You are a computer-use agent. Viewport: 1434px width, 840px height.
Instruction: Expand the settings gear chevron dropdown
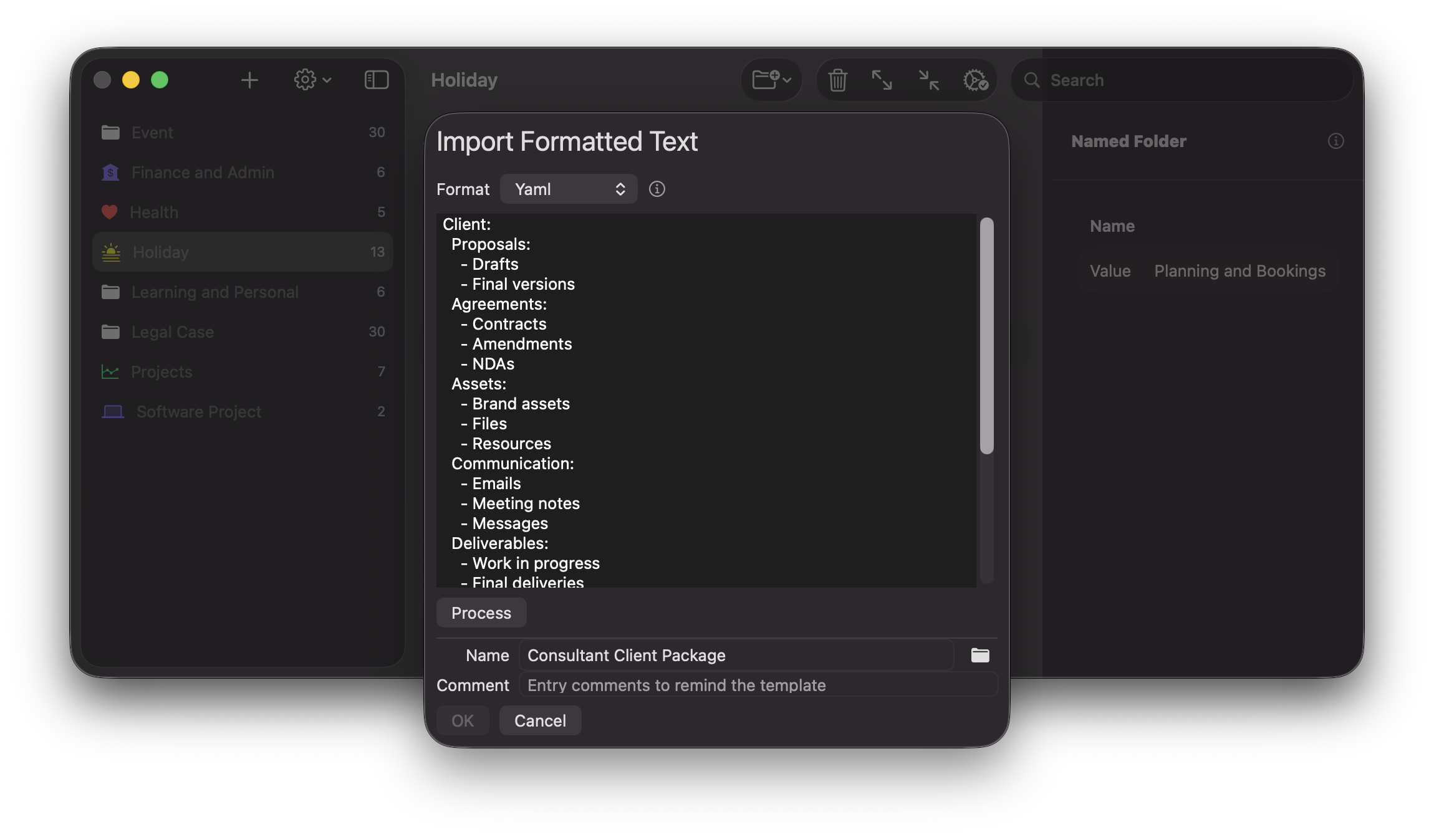[327, 80]
